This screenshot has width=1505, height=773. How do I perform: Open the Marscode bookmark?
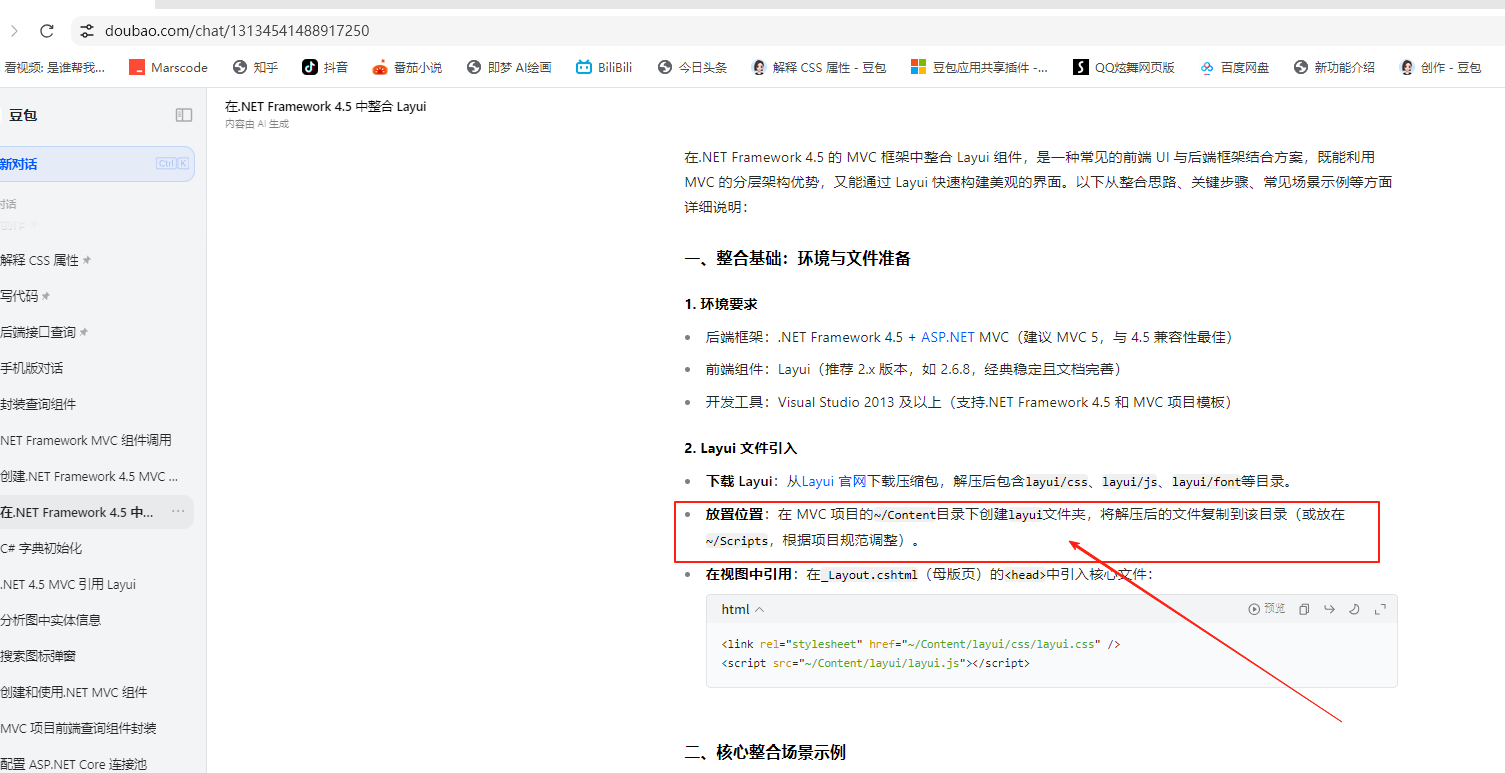click(169, 67)
